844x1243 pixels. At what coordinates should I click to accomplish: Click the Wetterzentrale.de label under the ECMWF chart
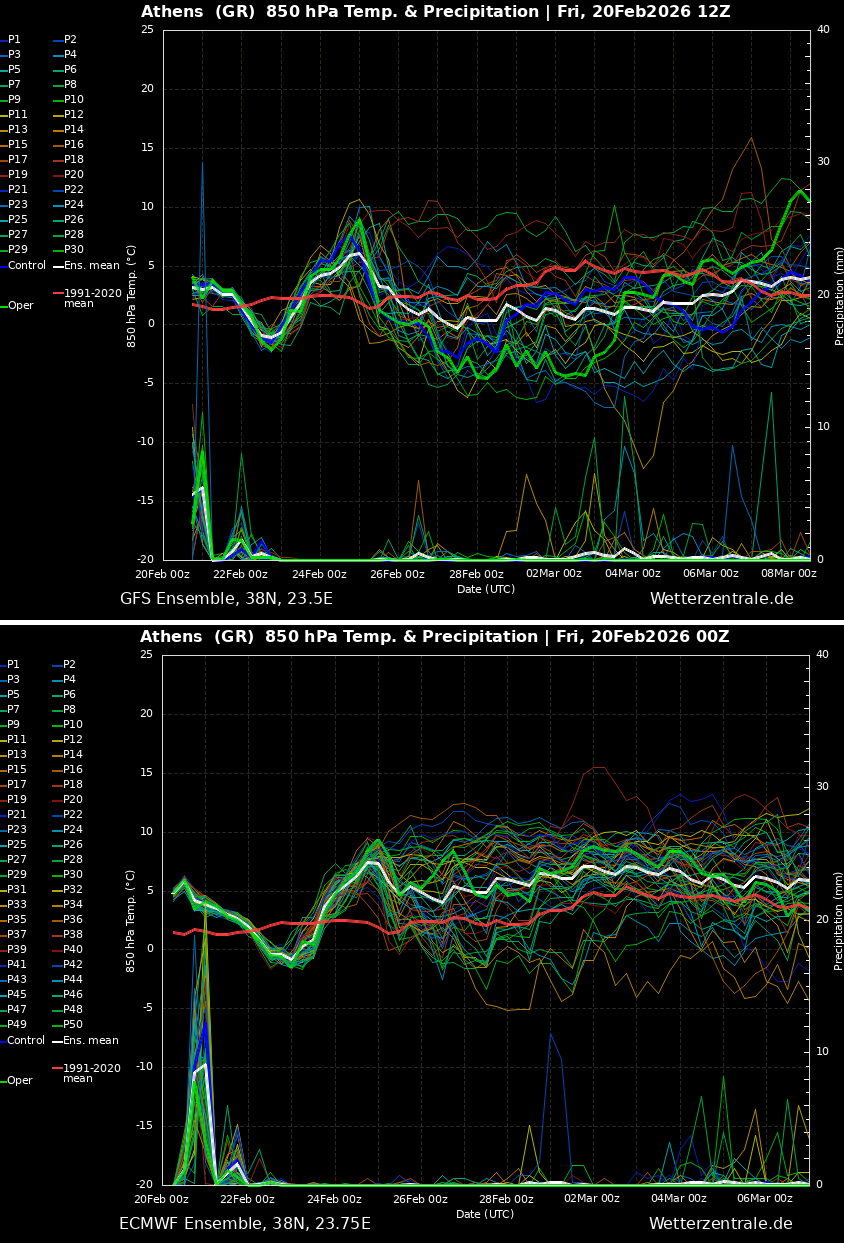pyautogui.click(x=720, y=1224)
